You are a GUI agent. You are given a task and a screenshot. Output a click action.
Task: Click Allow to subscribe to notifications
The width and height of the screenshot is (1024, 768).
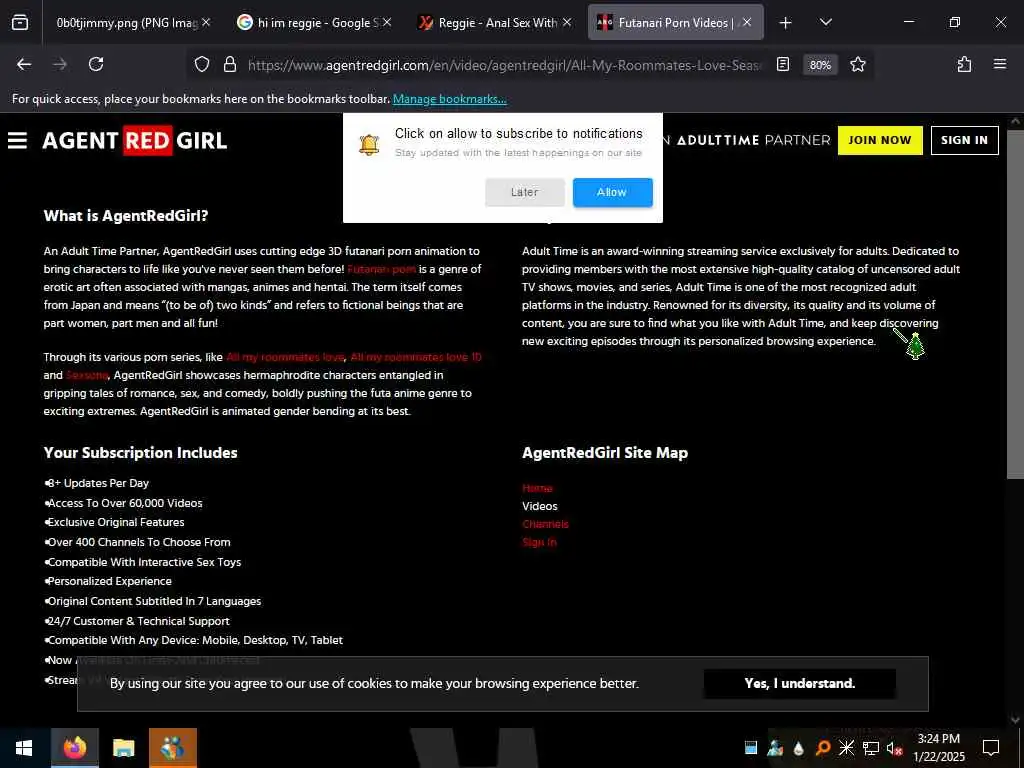coord(613,192)
